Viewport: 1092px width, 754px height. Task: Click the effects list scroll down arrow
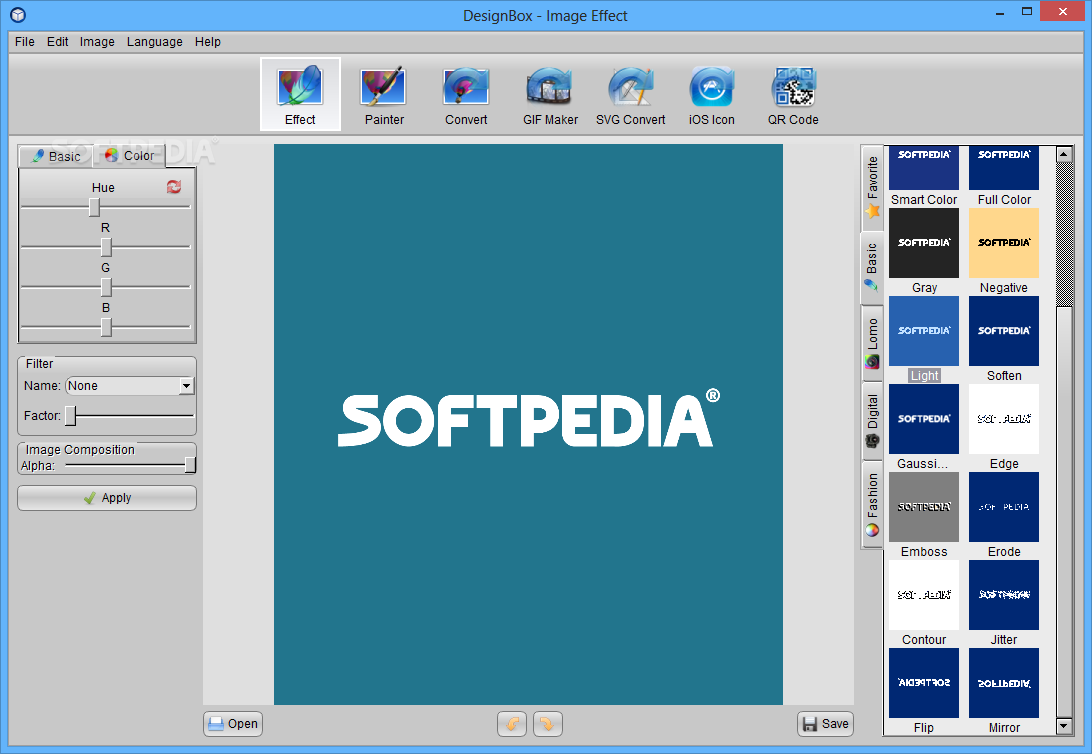tap(1063, 726)
